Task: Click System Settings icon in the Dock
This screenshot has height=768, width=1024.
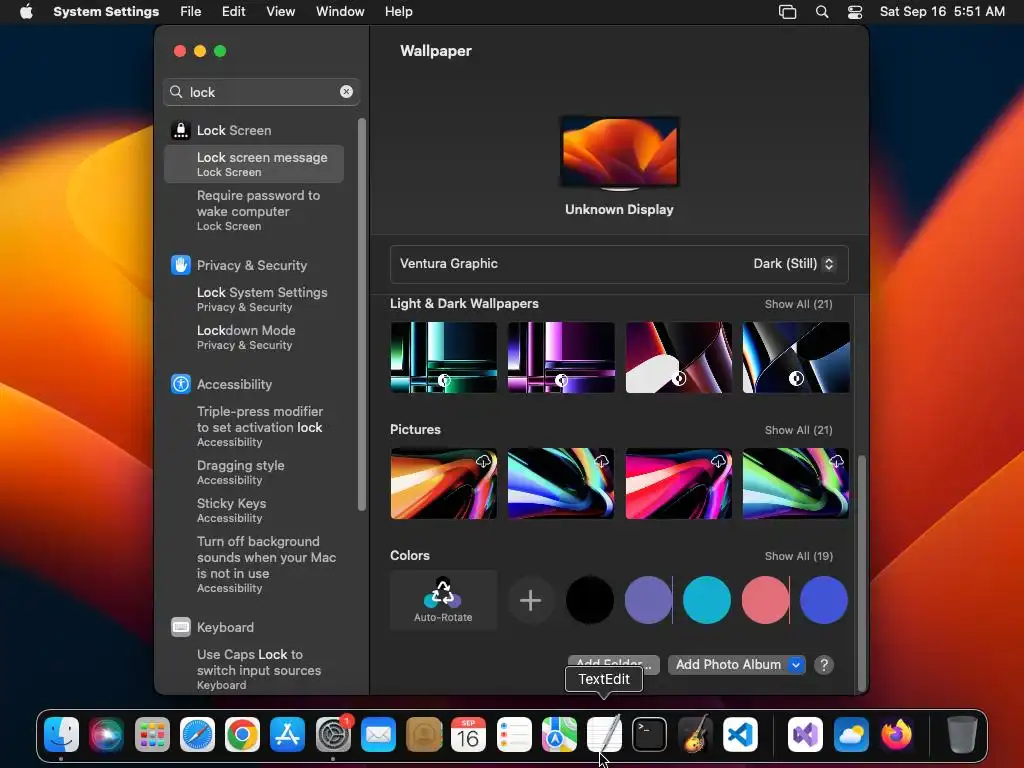Action: point(333,735)
